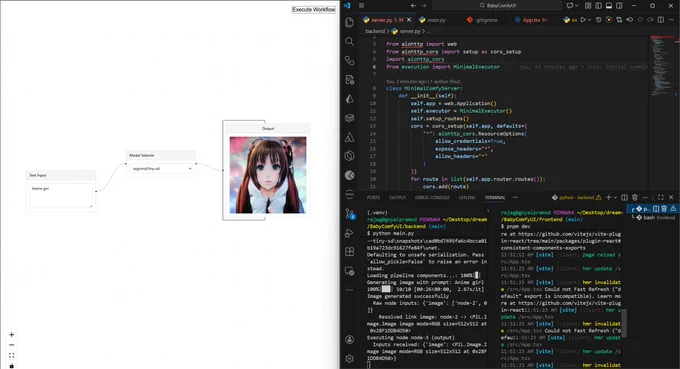Zoom out the workflow canvas

coord(12,345)
